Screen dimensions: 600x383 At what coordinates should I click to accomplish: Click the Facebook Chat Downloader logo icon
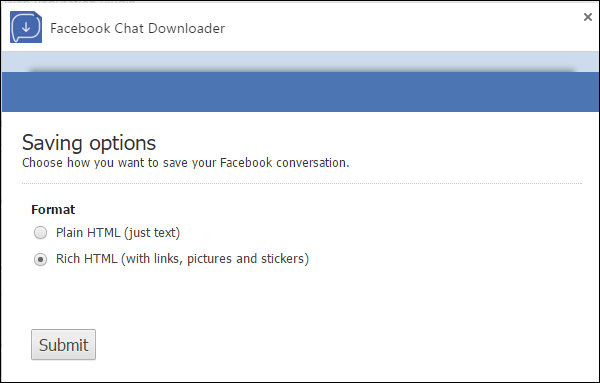point(26,27)
